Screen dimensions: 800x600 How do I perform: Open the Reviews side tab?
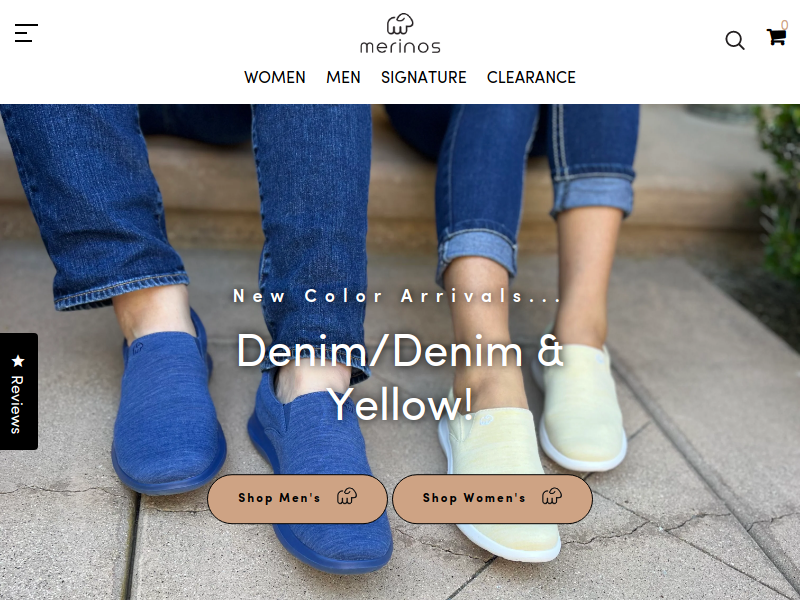(x=19, y=391)
